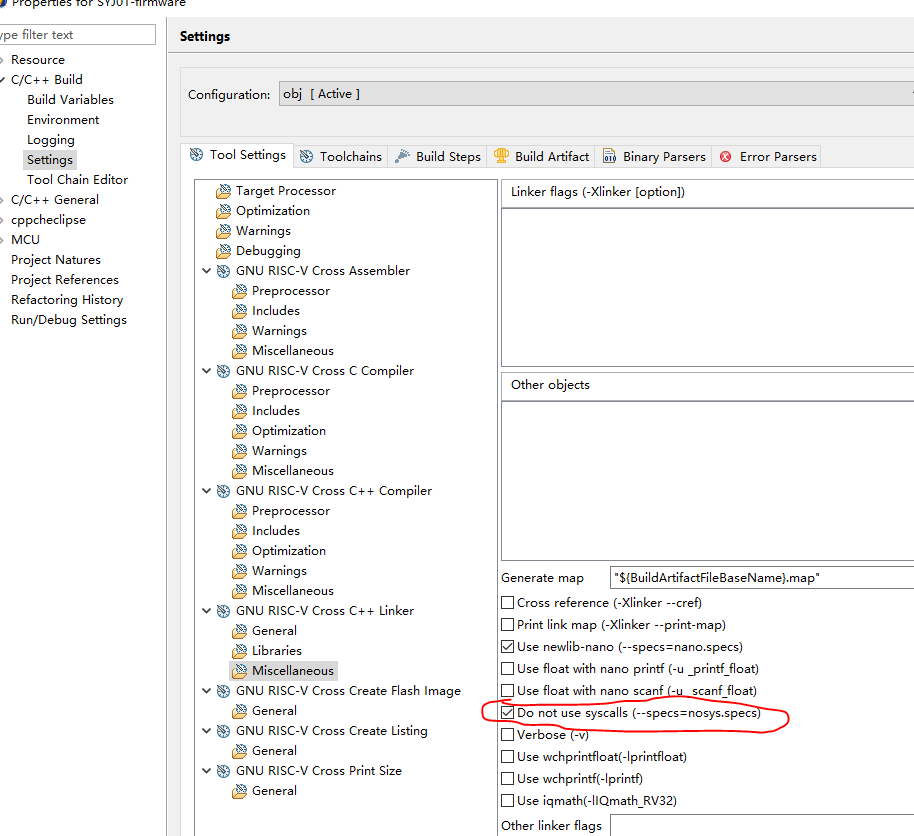Click the Optimization icon under Tool Settings
The width and height of the screenshot is (914, 836).
[x=223, y=210]
